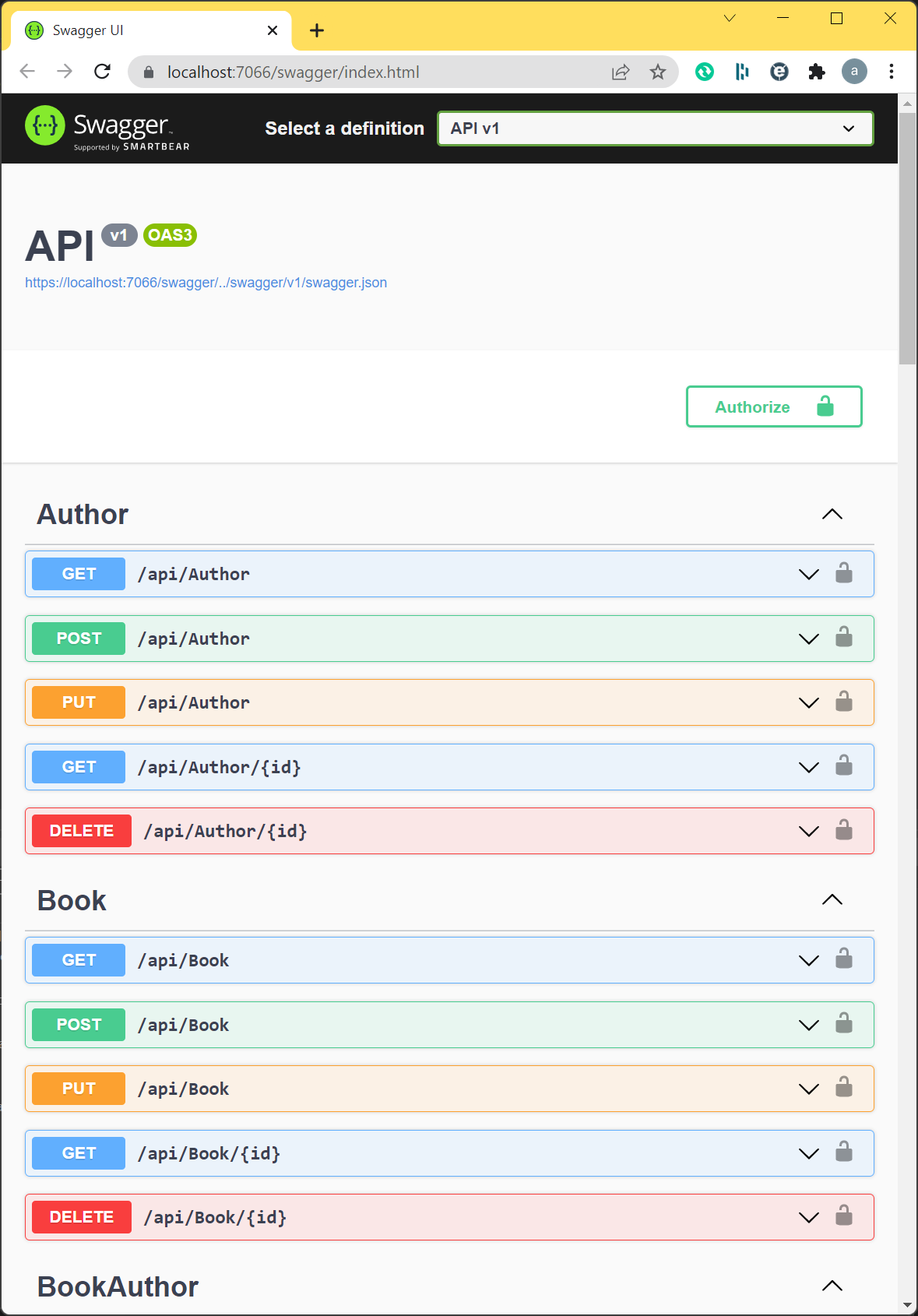Go back with browser back arrow
This screenshot has width=918, height=1316.
[x=27, y=72]
